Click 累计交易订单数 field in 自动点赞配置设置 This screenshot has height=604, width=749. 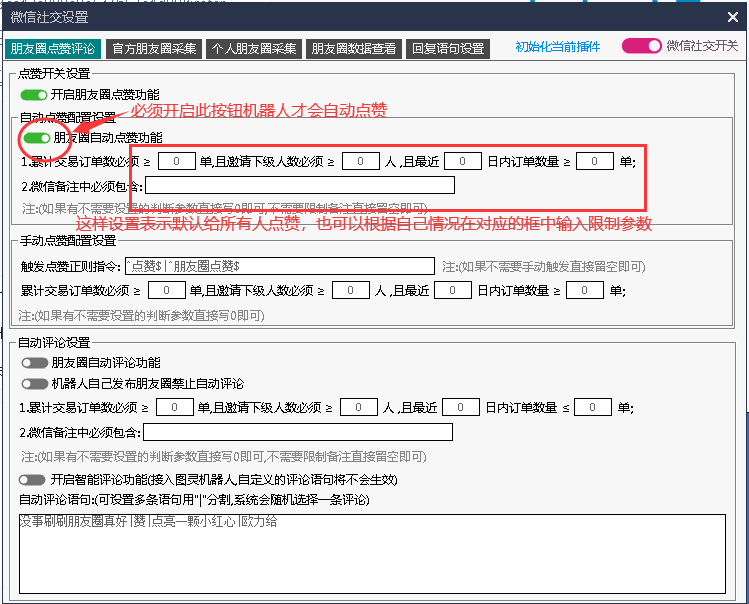coord(176,161)
